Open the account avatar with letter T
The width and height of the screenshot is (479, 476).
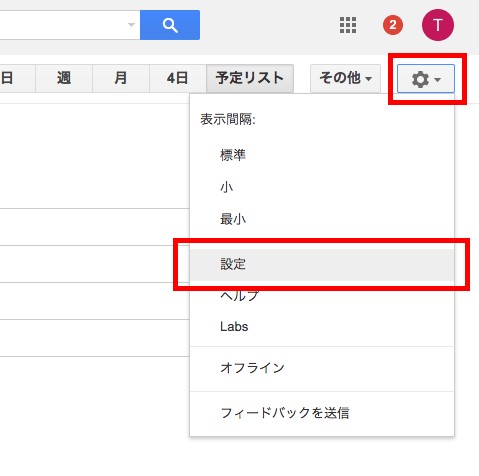(438, 25)
